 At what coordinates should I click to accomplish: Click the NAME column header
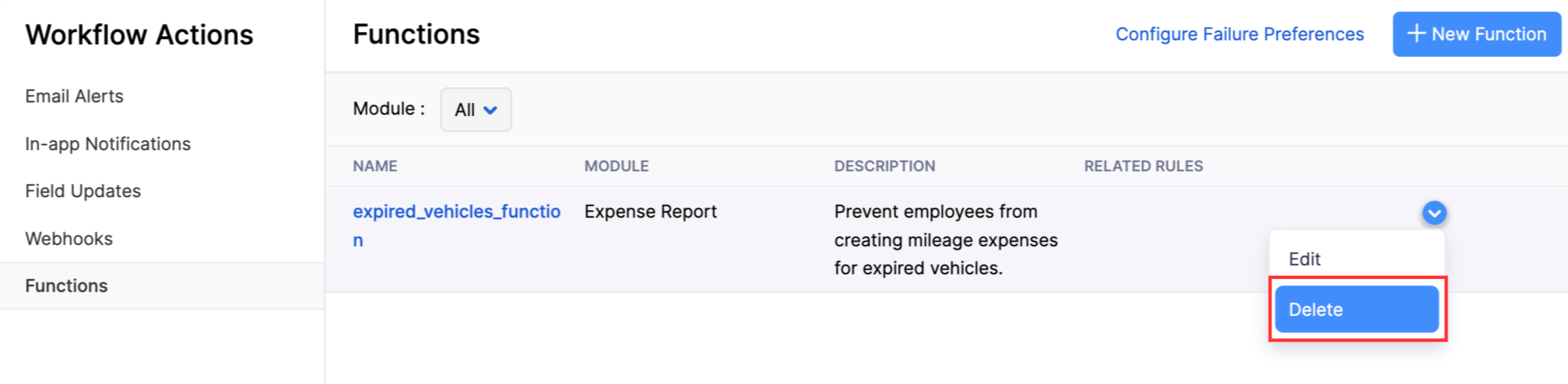(x=375, y=166)
